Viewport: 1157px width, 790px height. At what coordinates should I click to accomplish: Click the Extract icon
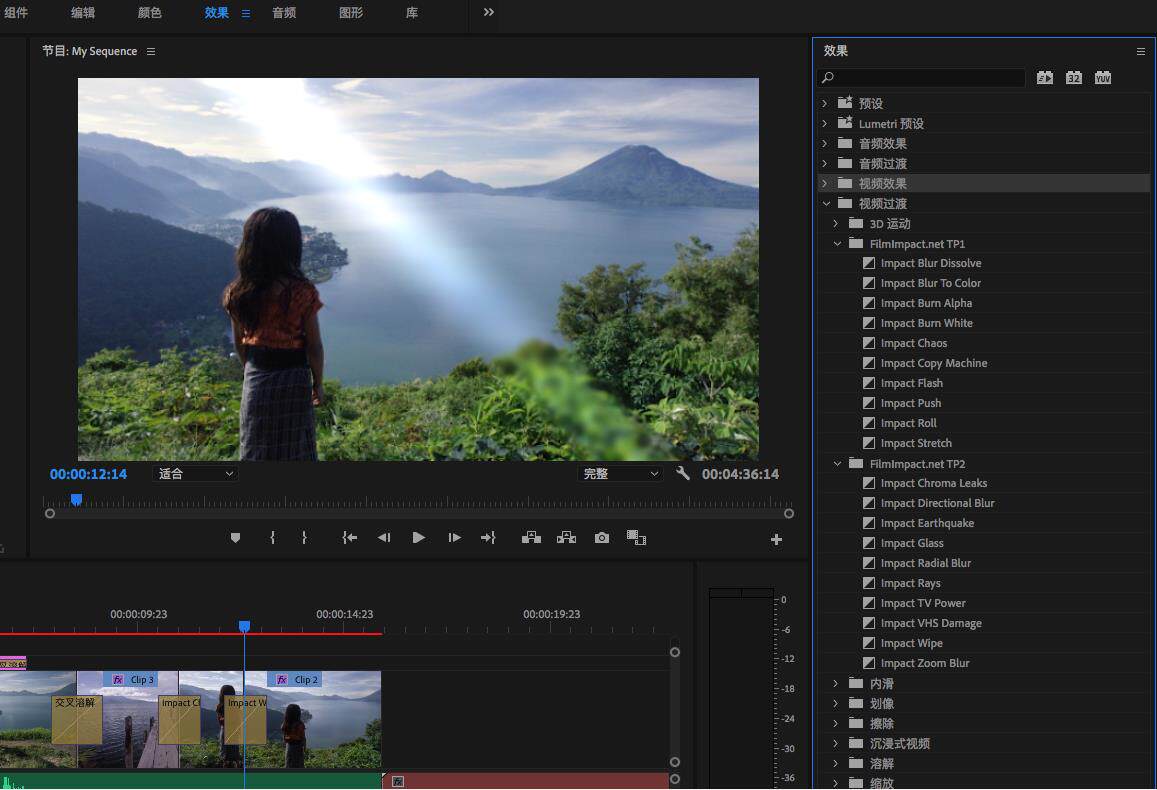pos(566,537)
